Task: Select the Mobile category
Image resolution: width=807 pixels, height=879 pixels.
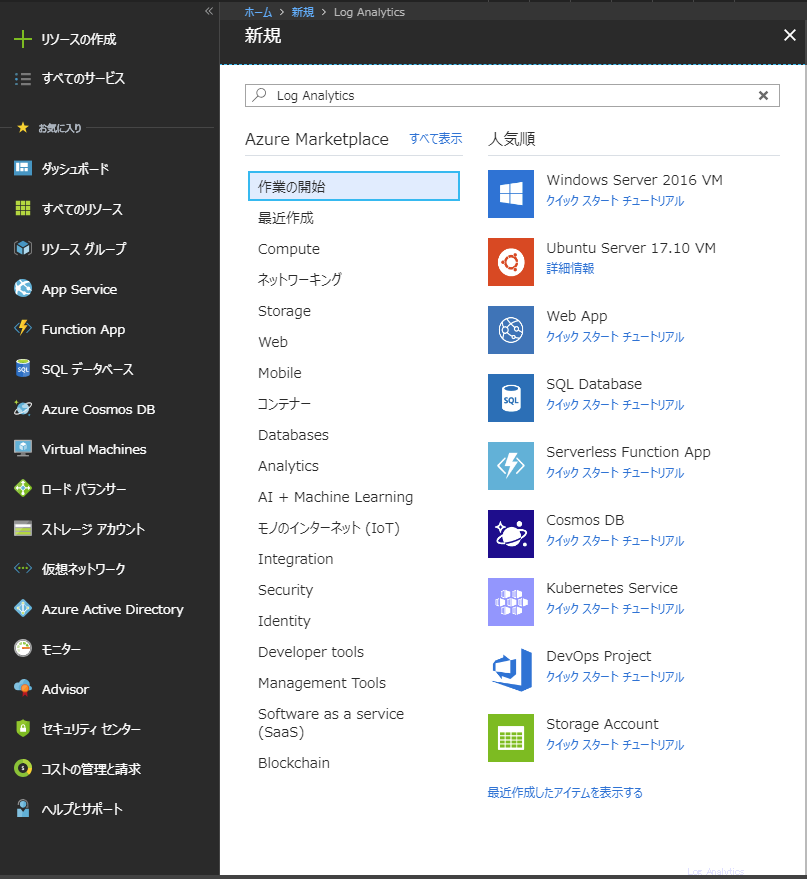Action: pos(280,373)
